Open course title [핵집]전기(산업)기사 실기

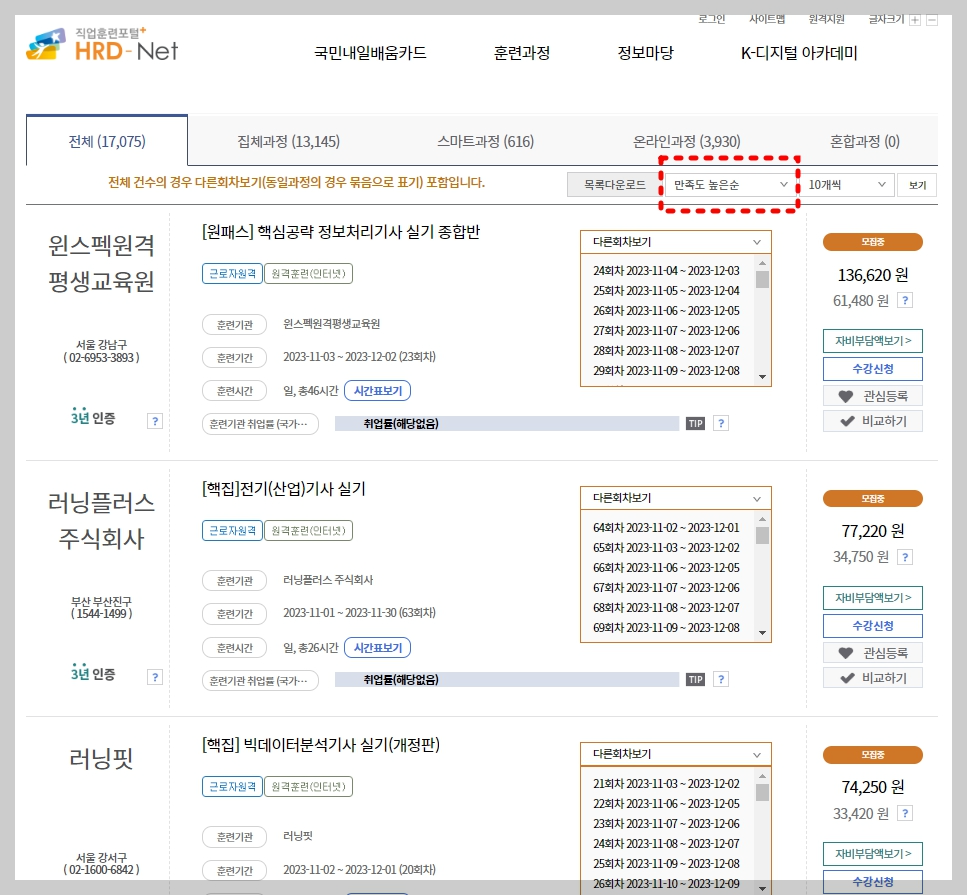click(284, 489)
